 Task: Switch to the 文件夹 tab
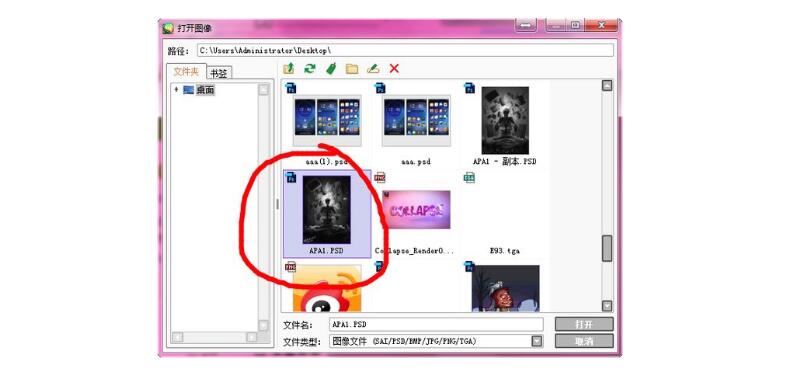tap(186, 72)
